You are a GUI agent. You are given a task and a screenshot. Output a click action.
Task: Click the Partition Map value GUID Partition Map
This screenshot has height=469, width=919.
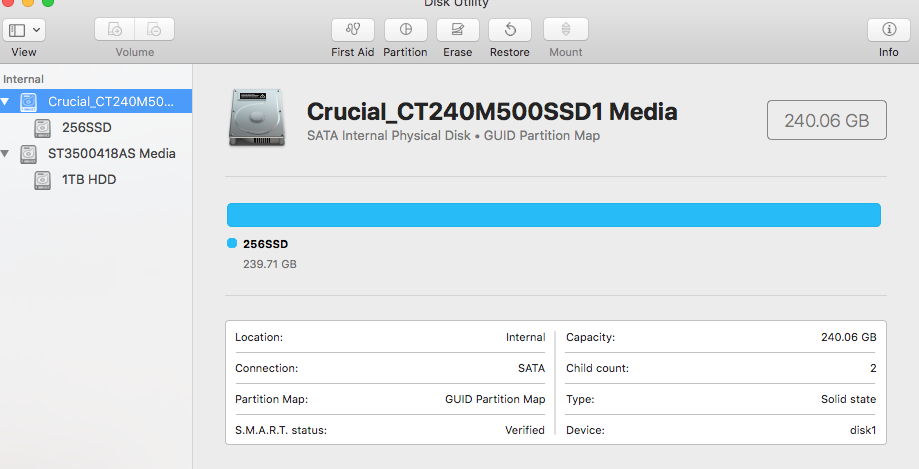click(495, 399)
